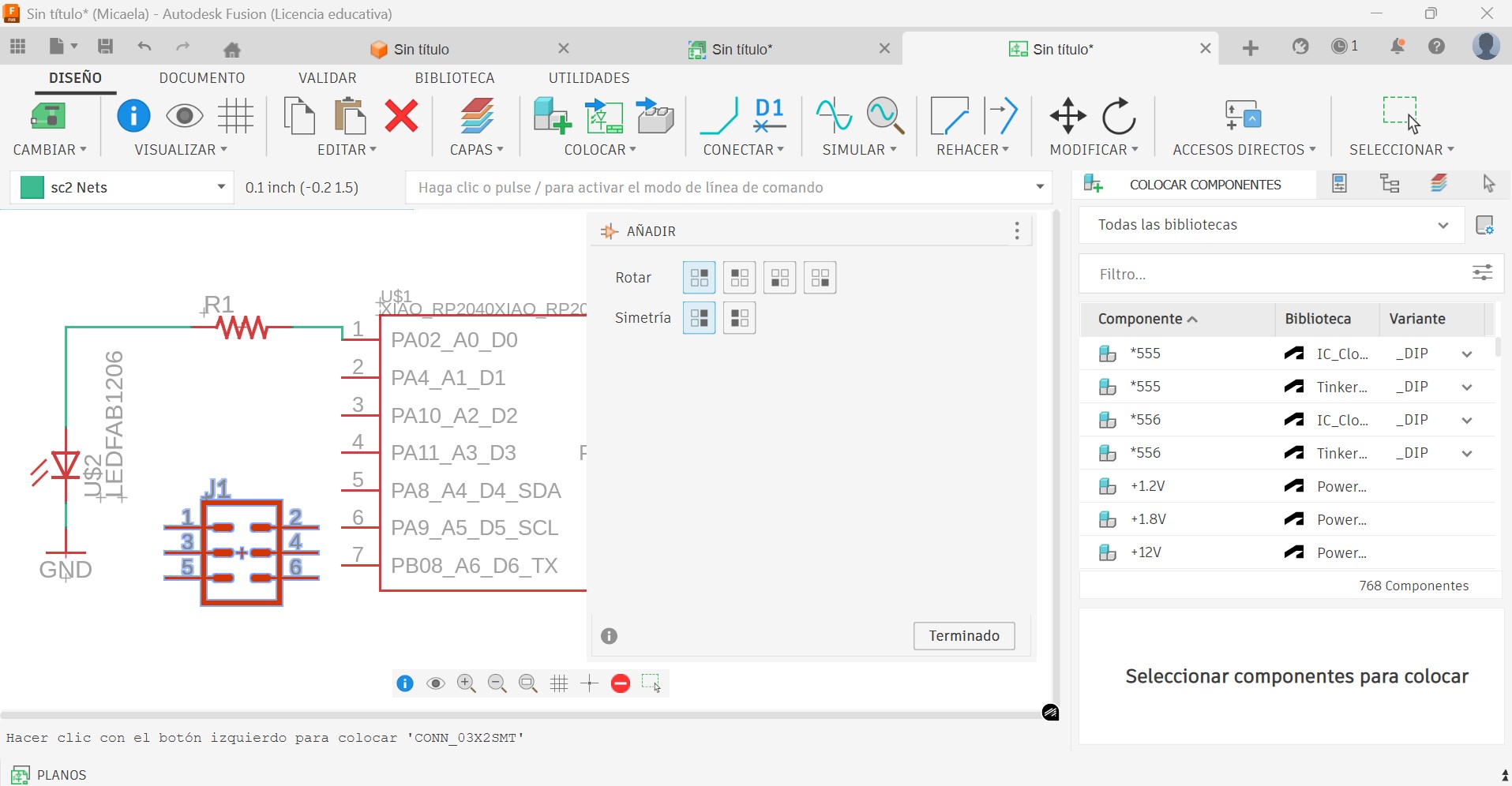
Task: Open the filter options sliders button
Action: 1482,273
